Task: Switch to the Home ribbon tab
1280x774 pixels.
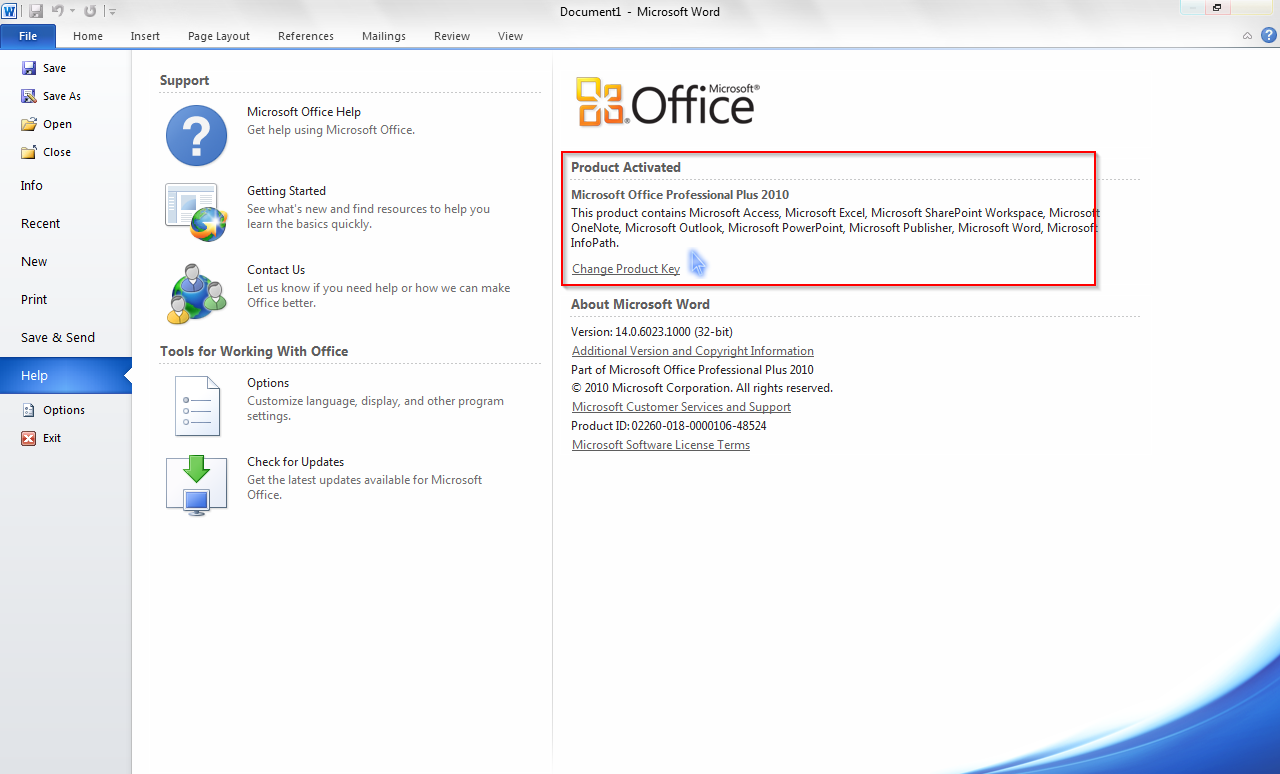Action: click(x=88, y=36)
